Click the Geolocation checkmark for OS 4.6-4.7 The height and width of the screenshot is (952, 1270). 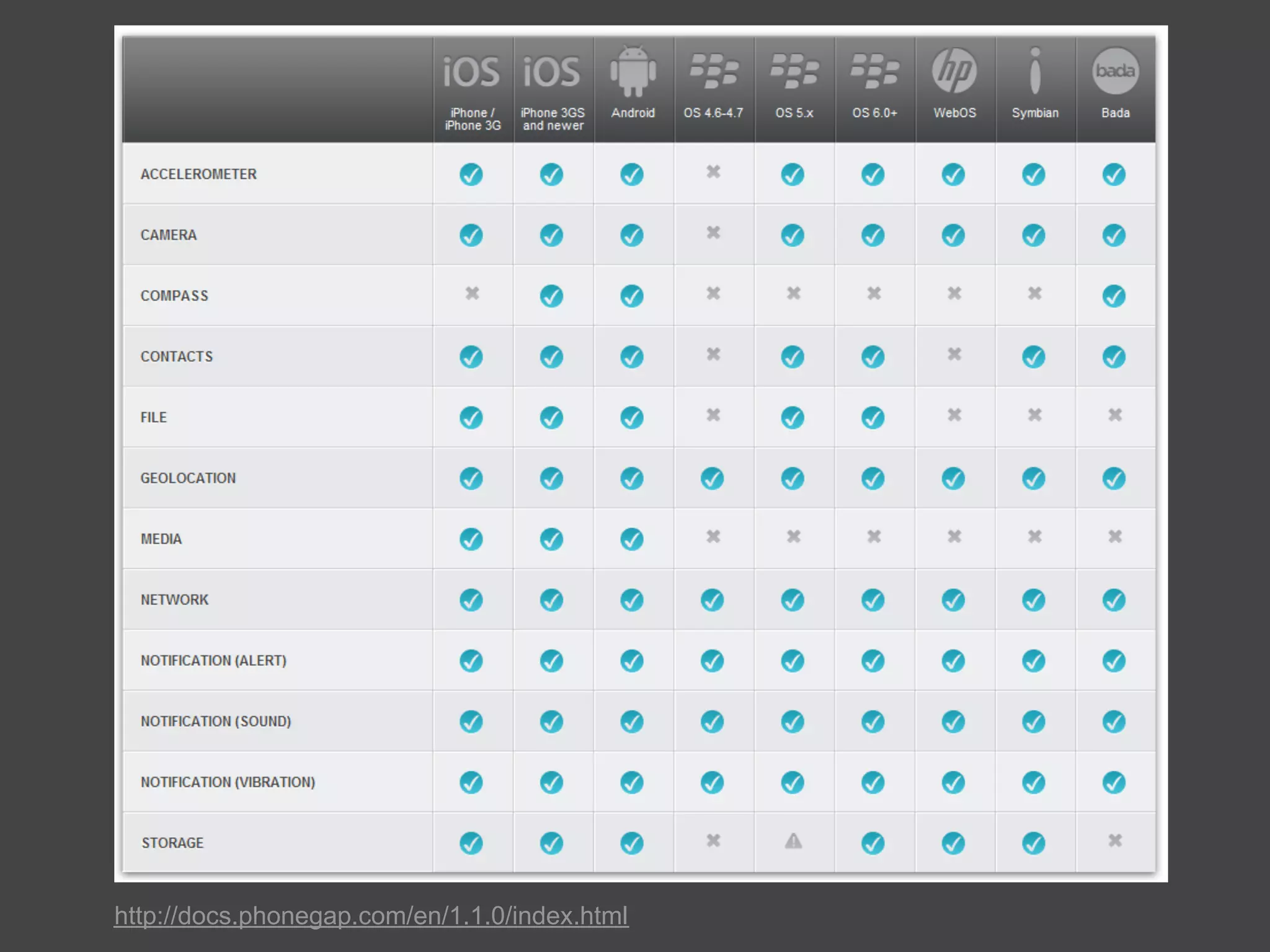click(x=712, y=478)
